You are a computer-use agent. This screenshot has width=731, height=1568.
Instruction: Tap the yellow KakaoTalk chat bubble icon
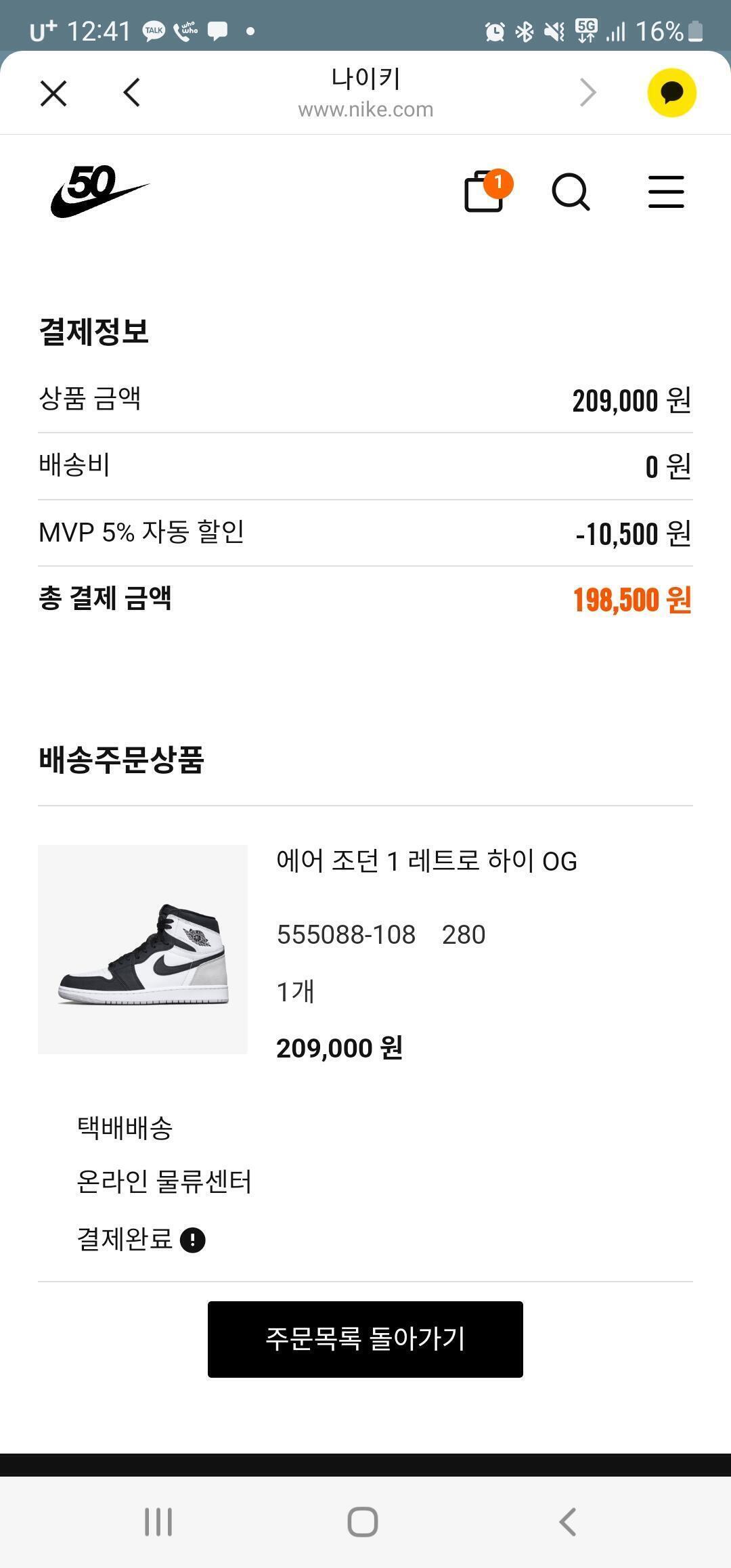(671, 93)
